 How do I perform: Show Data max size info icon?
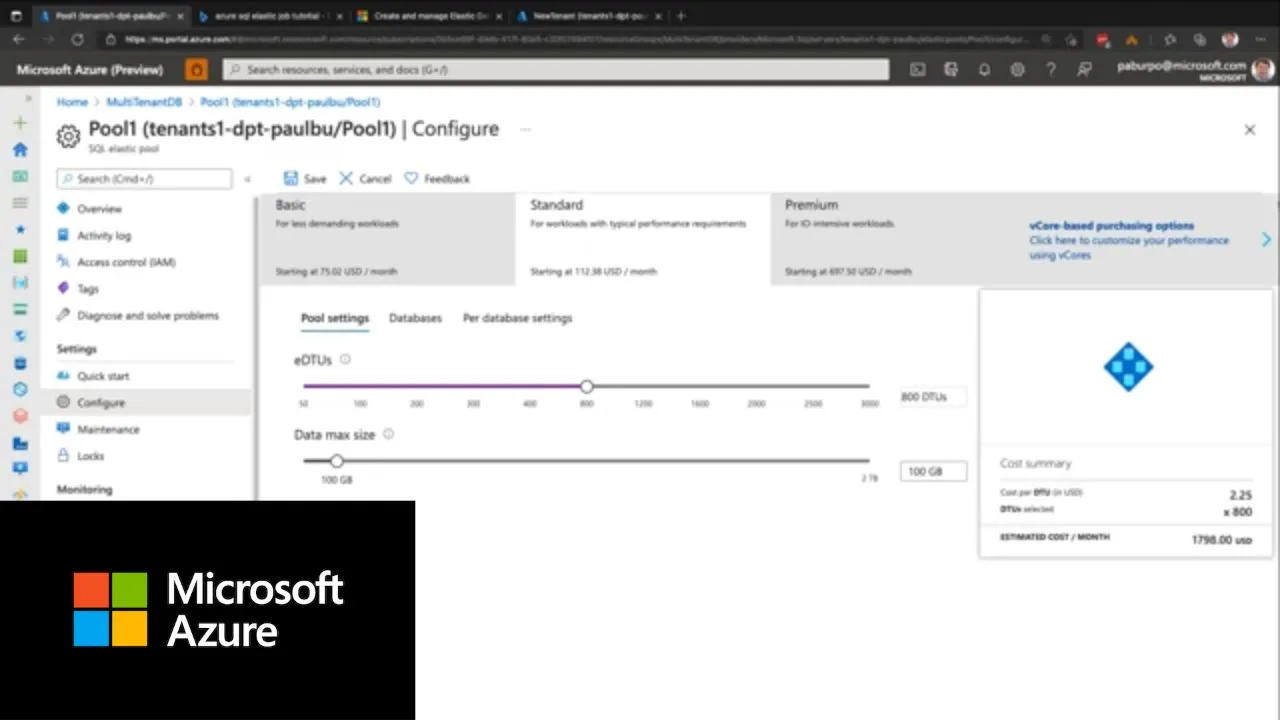388,434
